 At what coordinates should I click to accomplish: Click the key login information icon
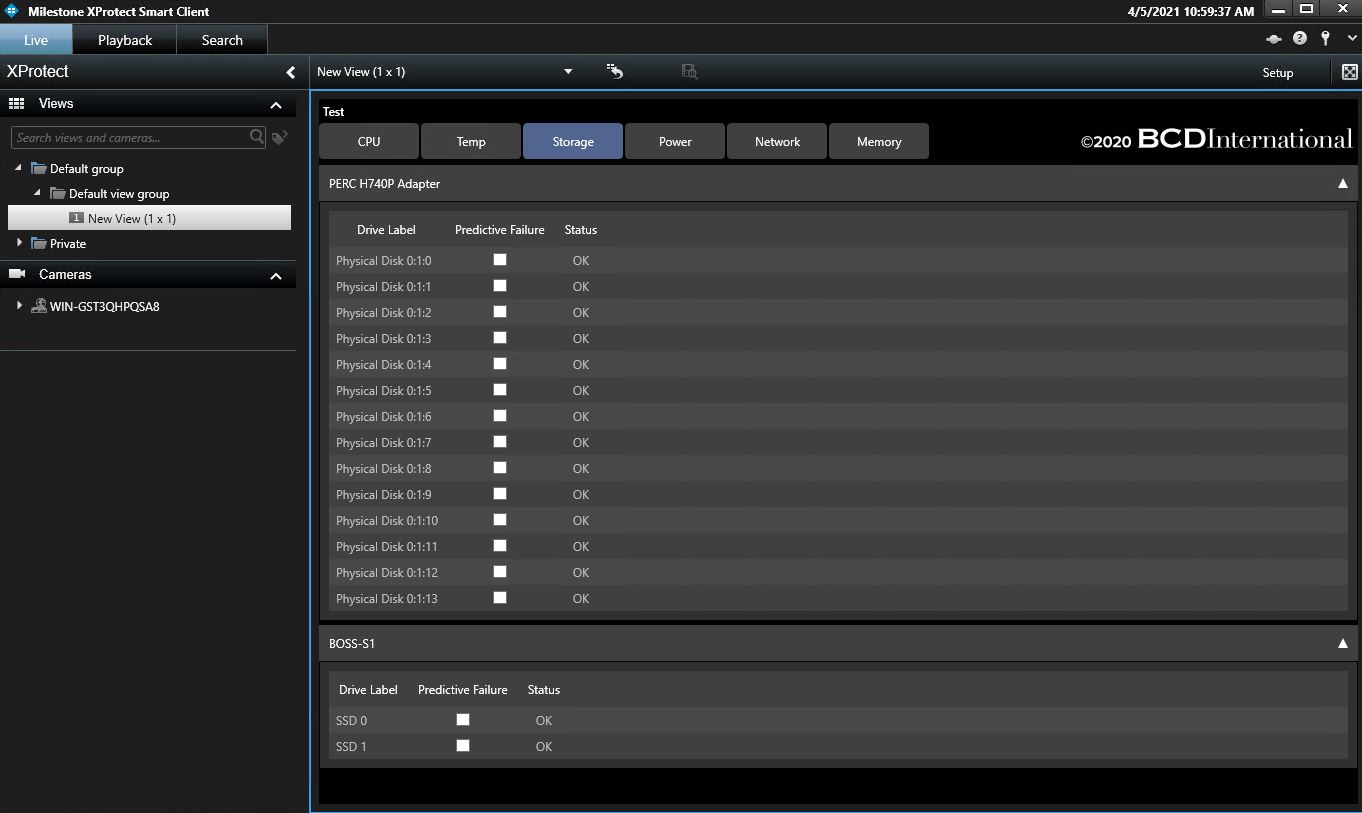click(x=1325, y=39)
